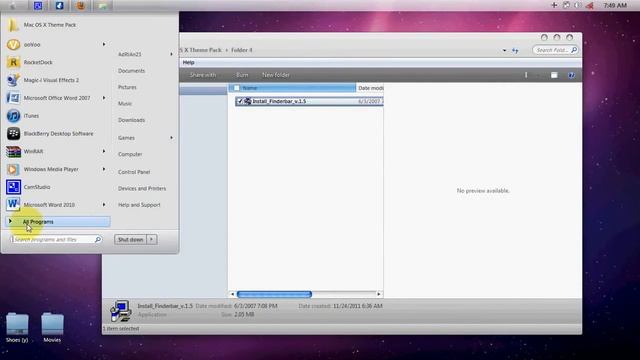This screenshot has height=360, width=640.
Task: Click the Explorer window taskbar icon
Action: (x=102, y=5)
